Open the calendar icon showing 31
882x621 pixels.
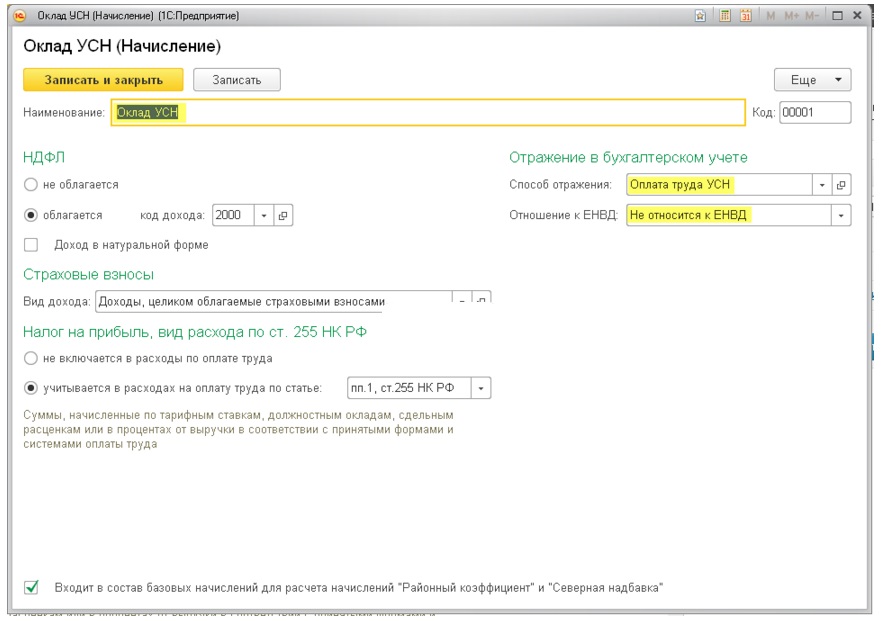pos(746,16)
